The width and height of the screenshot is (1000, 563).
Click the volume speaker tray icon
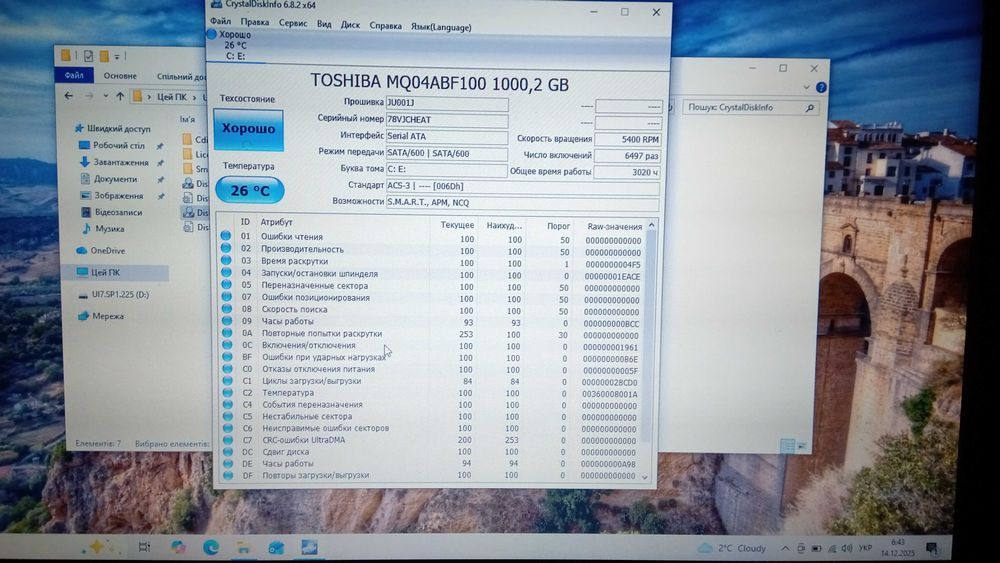(846, 548)
